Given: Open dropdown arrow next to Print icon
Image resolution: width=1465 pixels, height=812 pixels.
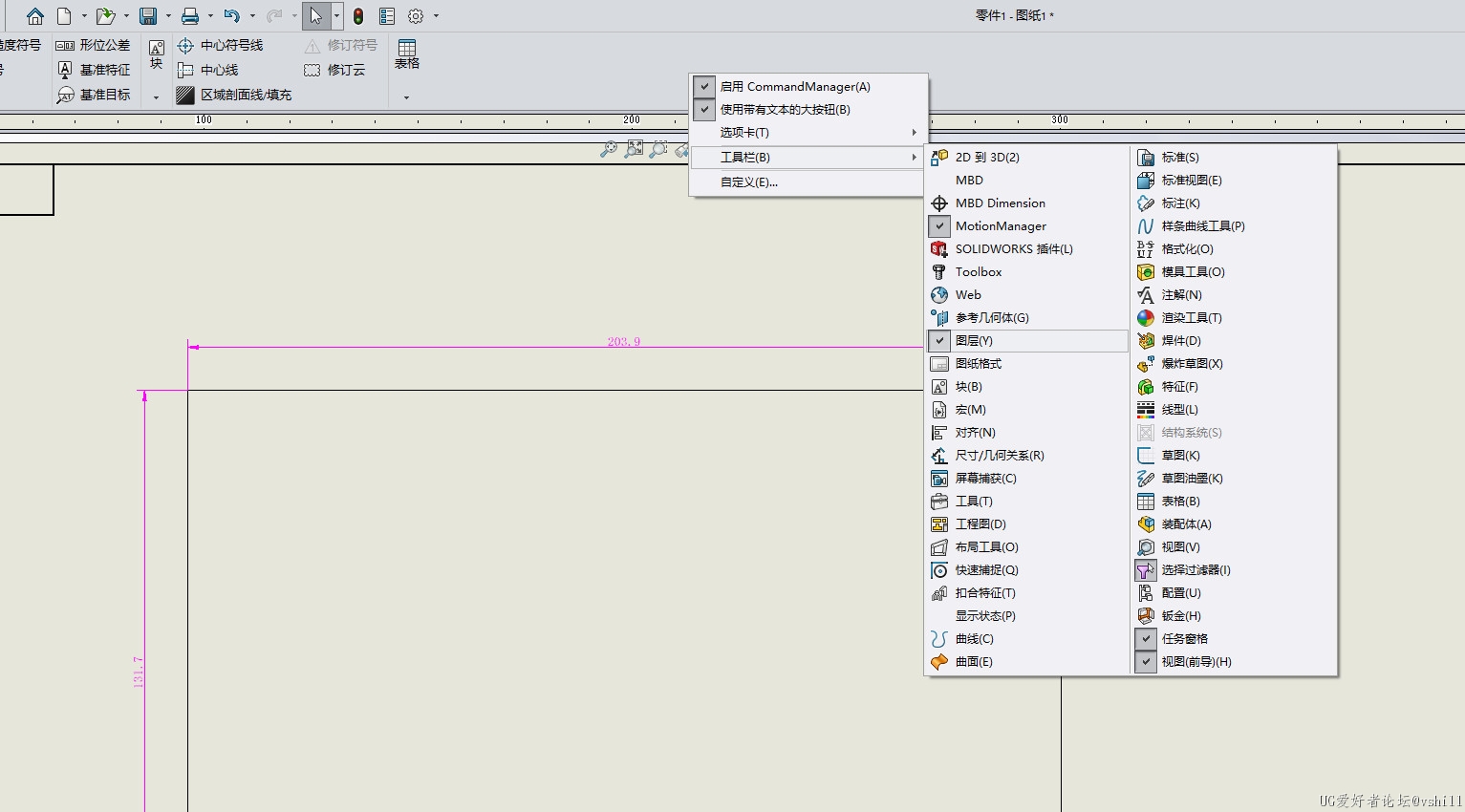Looking at the screenshot, I should coord(210,16).
